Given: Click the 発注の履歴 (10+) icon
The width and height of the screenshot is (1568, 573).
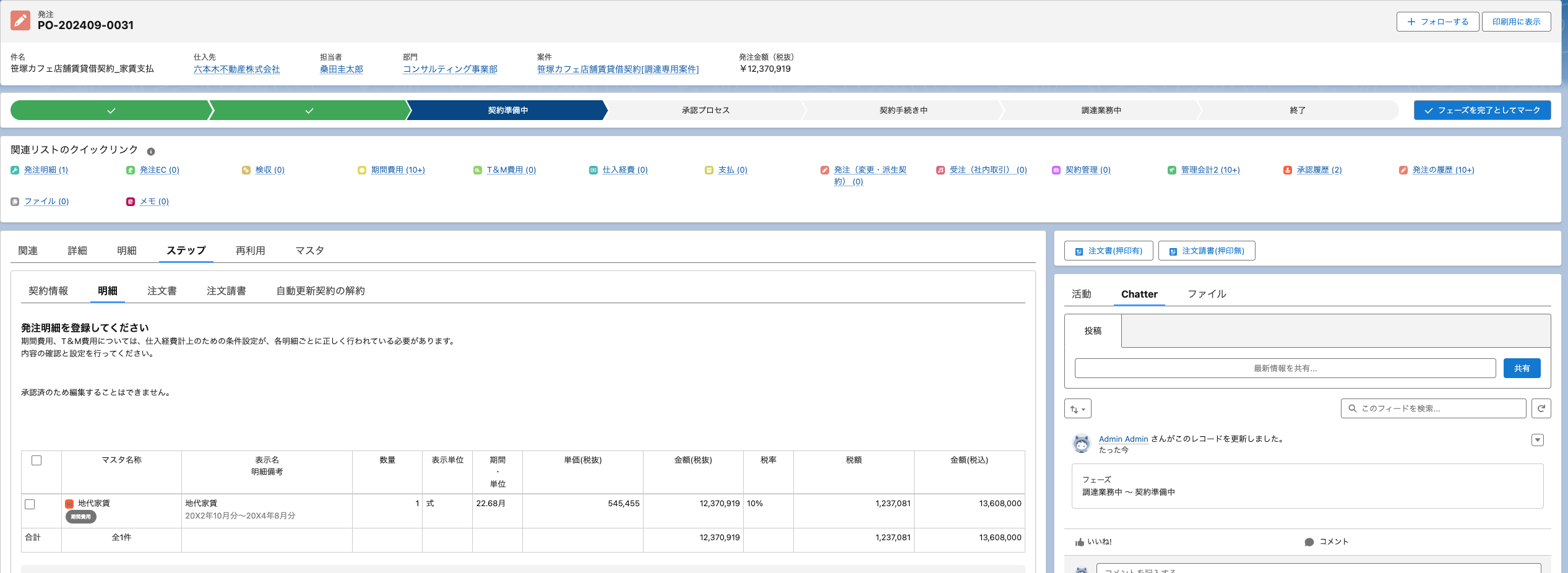Looking at the screenshot, I should [1403, 170].
